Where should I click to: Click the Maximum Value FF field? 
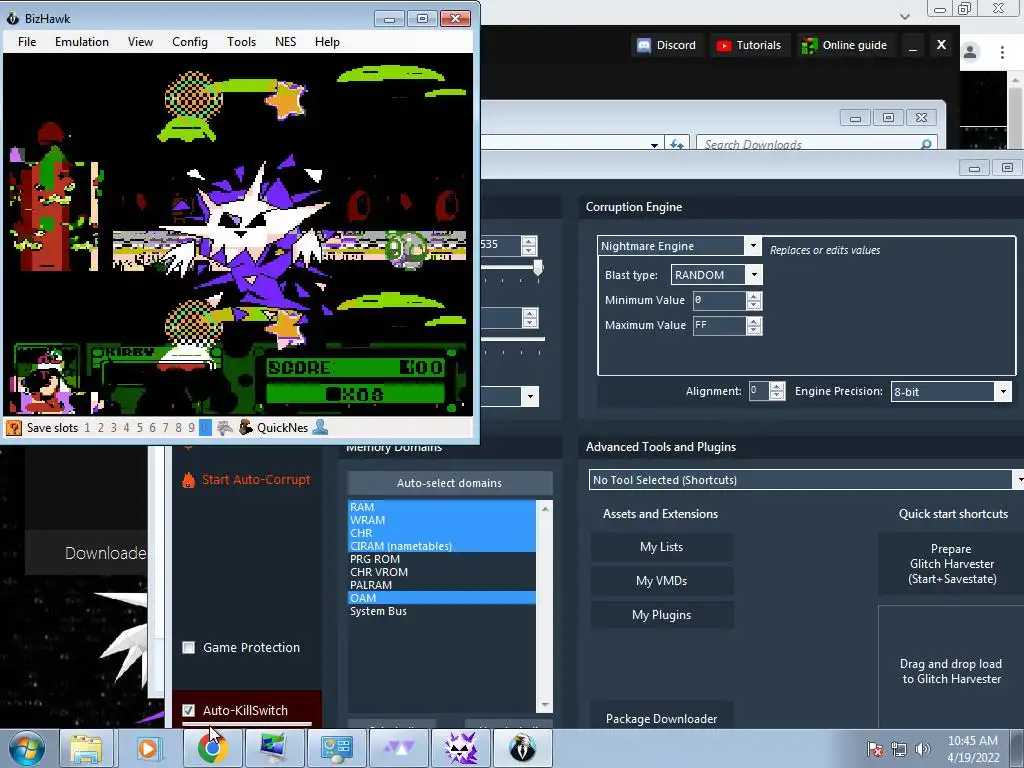coord(719,325)
